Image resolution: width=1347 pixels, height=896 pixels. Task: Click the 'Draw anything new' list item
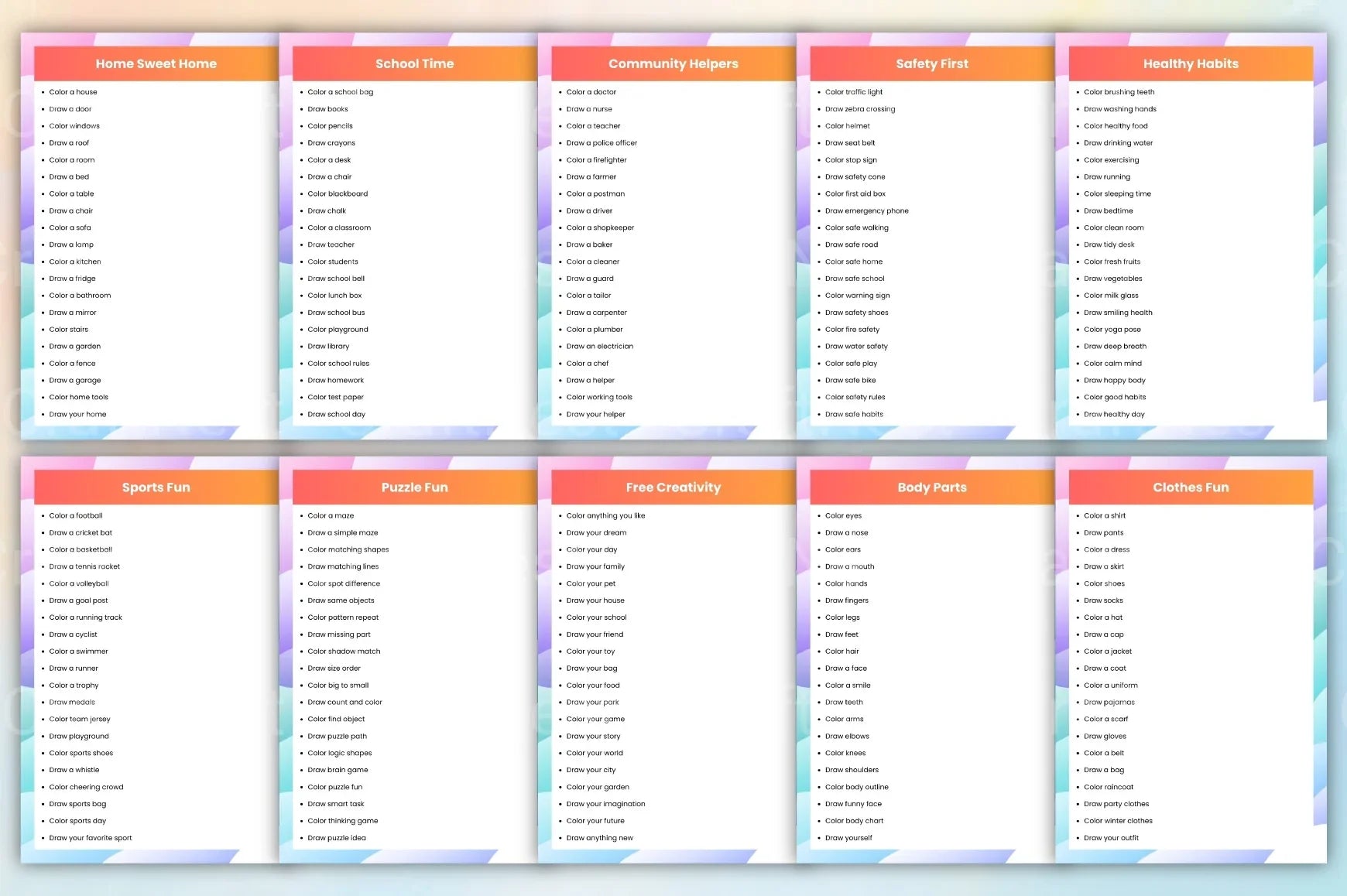click(599, 838)
